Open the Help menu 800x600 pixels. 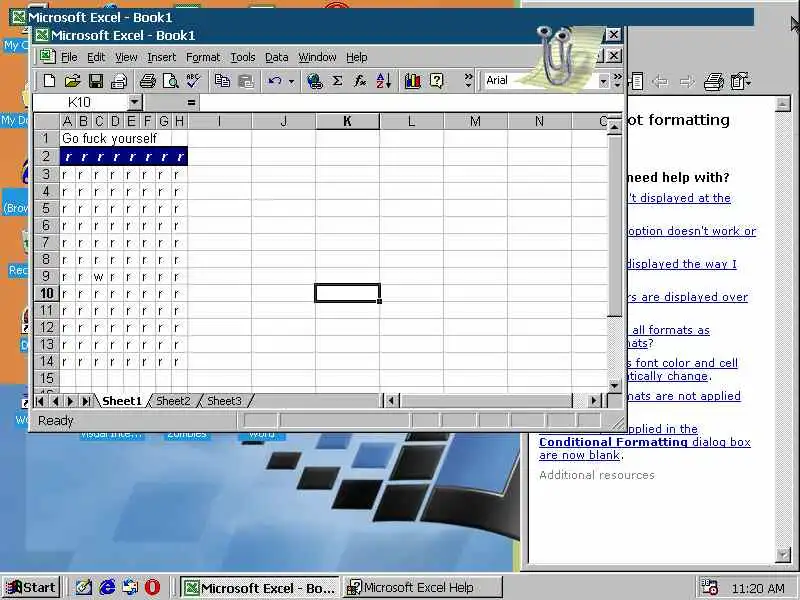357,57
